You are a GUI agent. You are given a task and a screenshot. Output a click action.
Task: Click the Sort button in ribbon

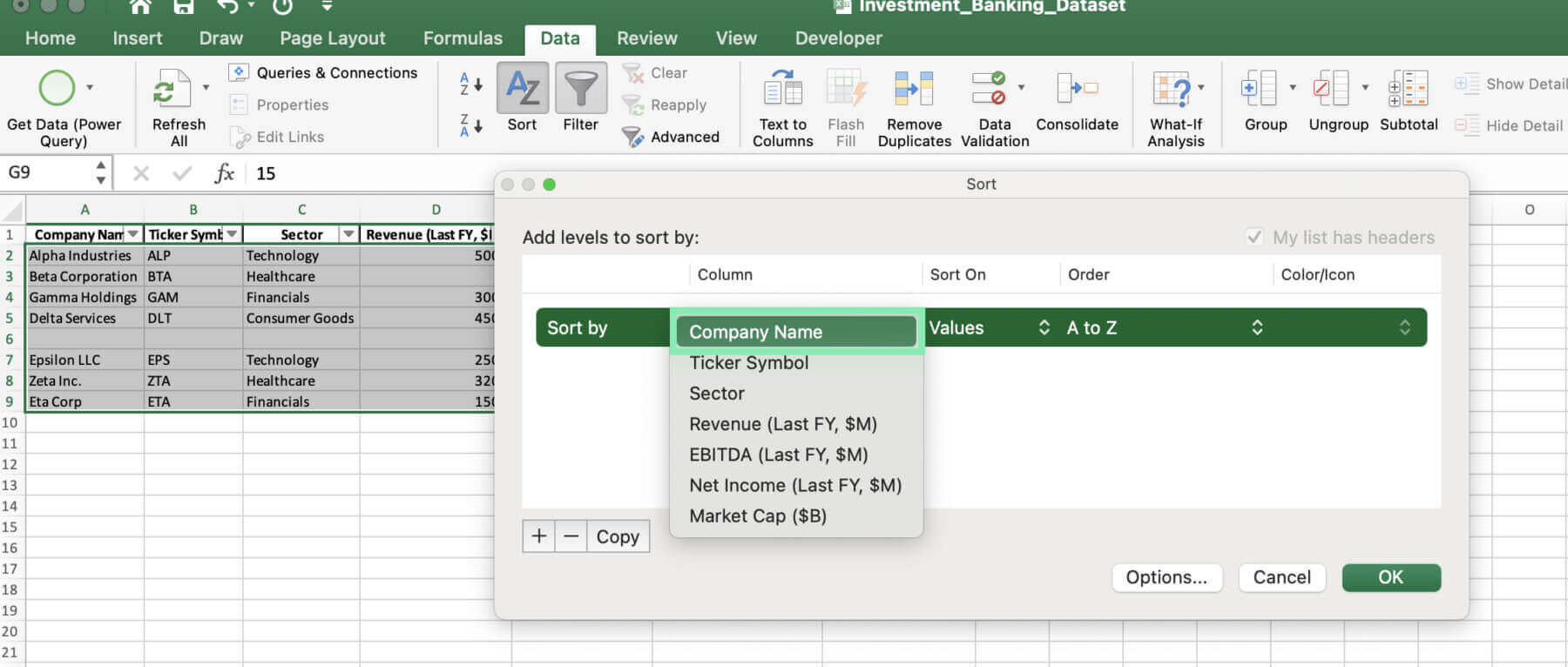tap(523, 99)
